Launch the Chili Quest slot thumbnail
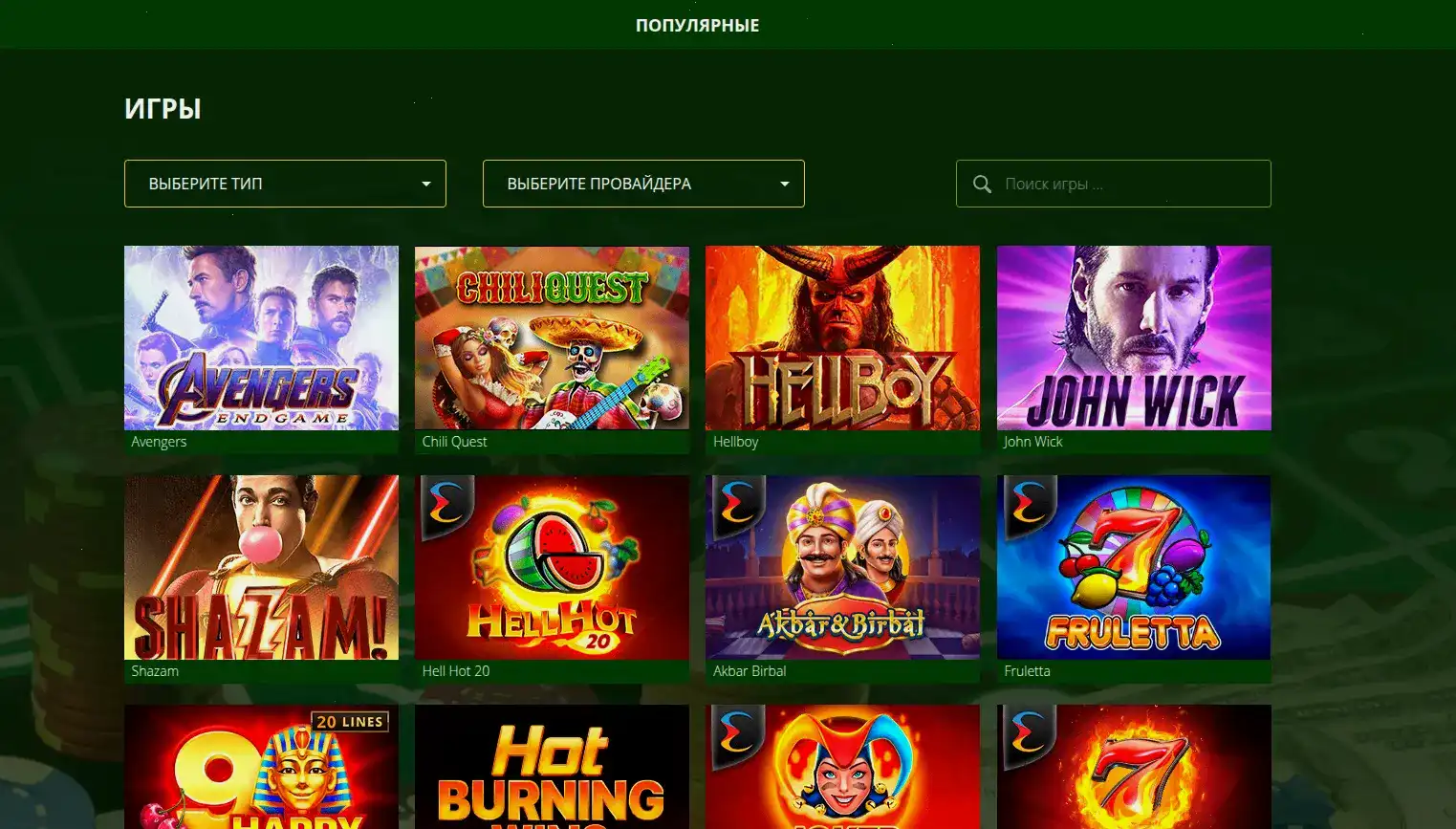The height and width of the screenshot is (829, 1456). click(552, 338)
